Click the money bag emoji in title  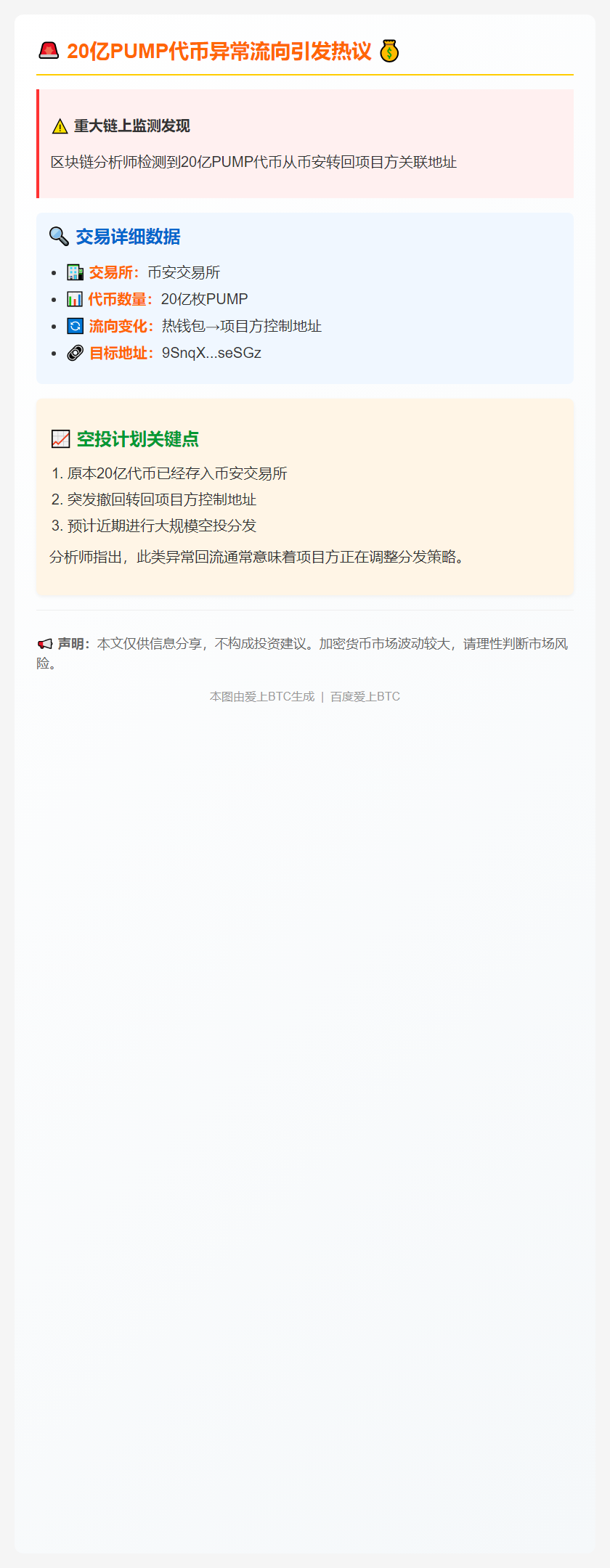coord(389,51)
